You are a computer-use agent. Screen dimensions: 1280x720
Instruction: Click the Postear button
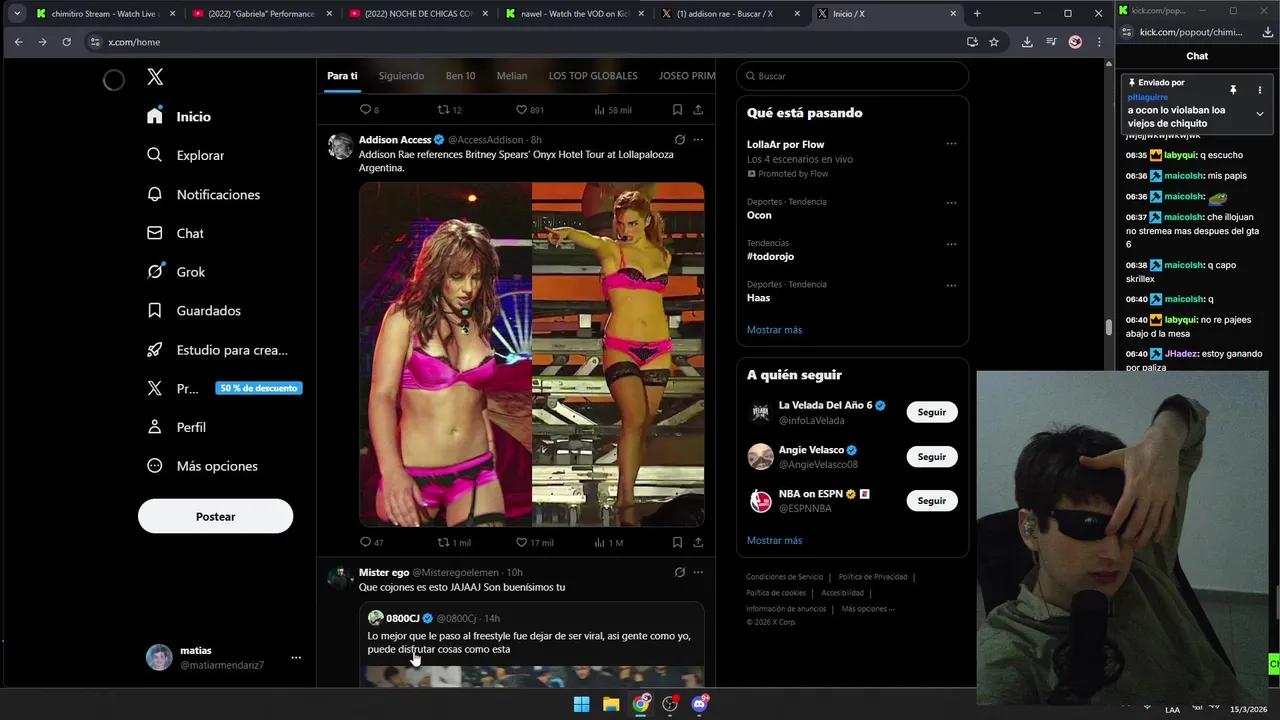(x=215, y=516)
